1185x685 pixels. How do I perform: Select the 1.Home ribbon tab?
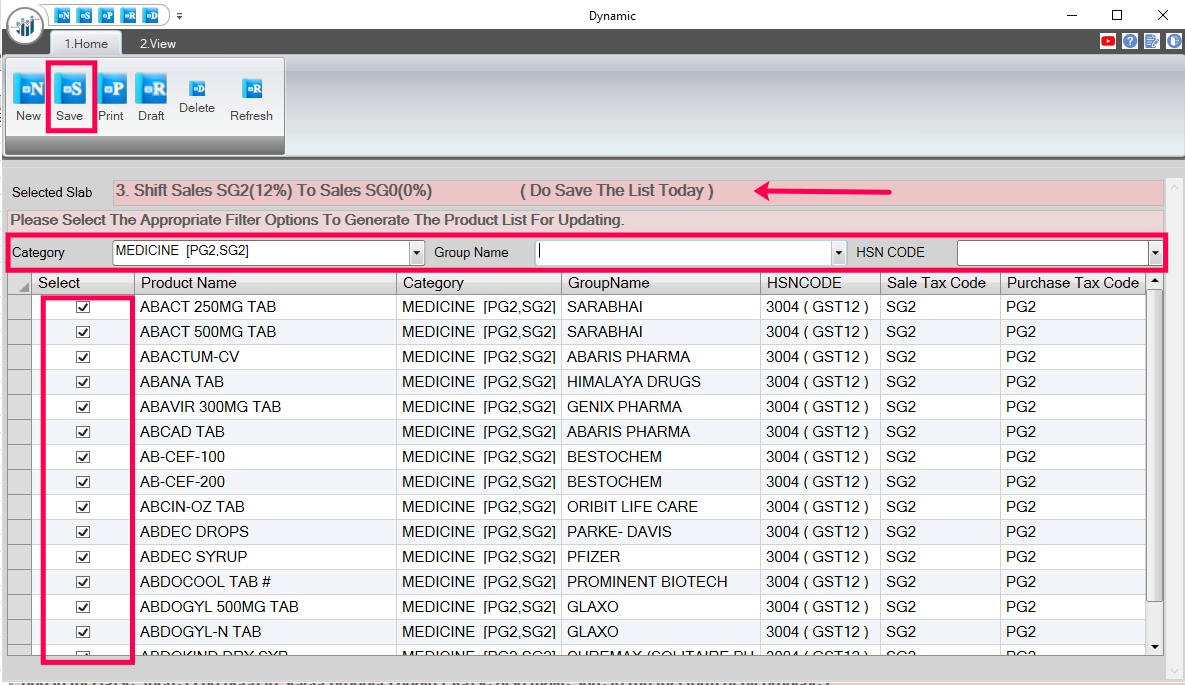pyautogui.click(x=86, y=44)
